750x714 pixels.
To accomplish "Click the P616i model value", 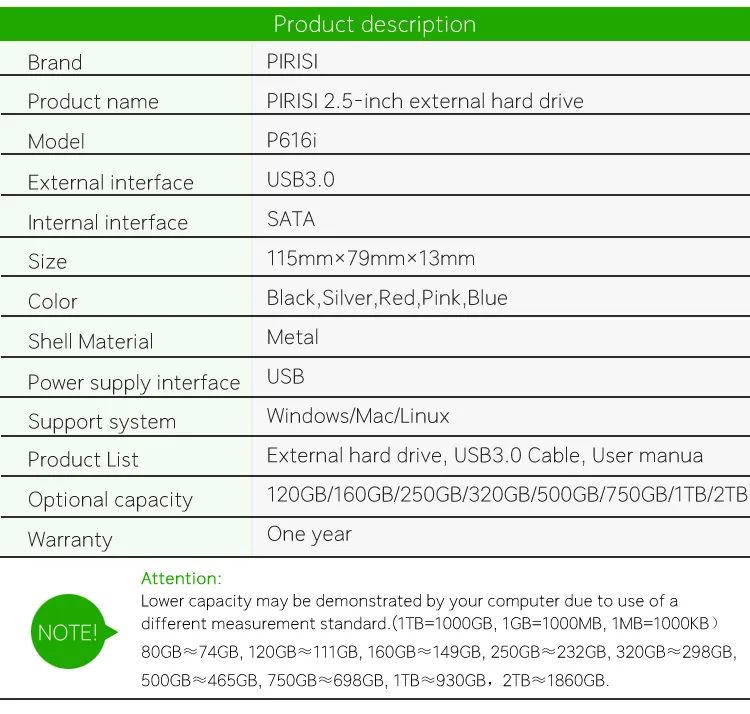I will pyautogui.click(x=292, y=141).
